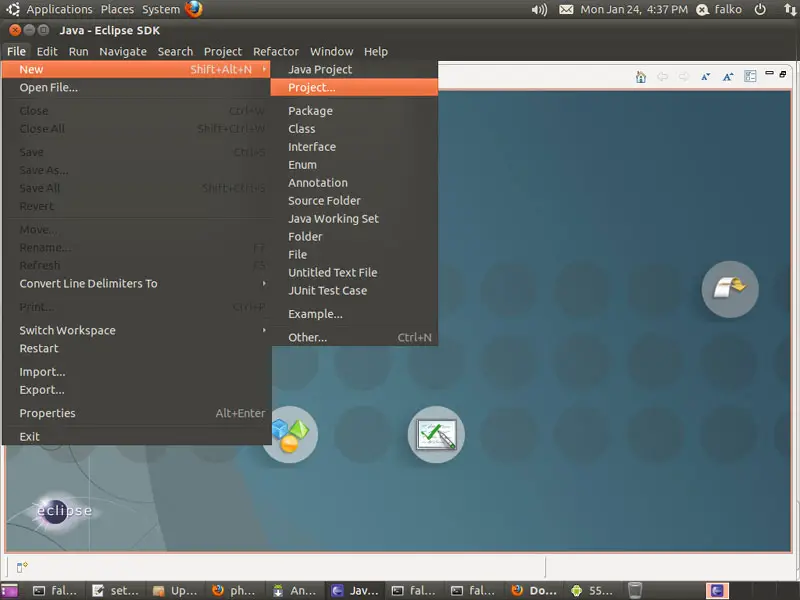Choose Package from New submenu
The image size is (800, 600).
(x=355, y=111)
